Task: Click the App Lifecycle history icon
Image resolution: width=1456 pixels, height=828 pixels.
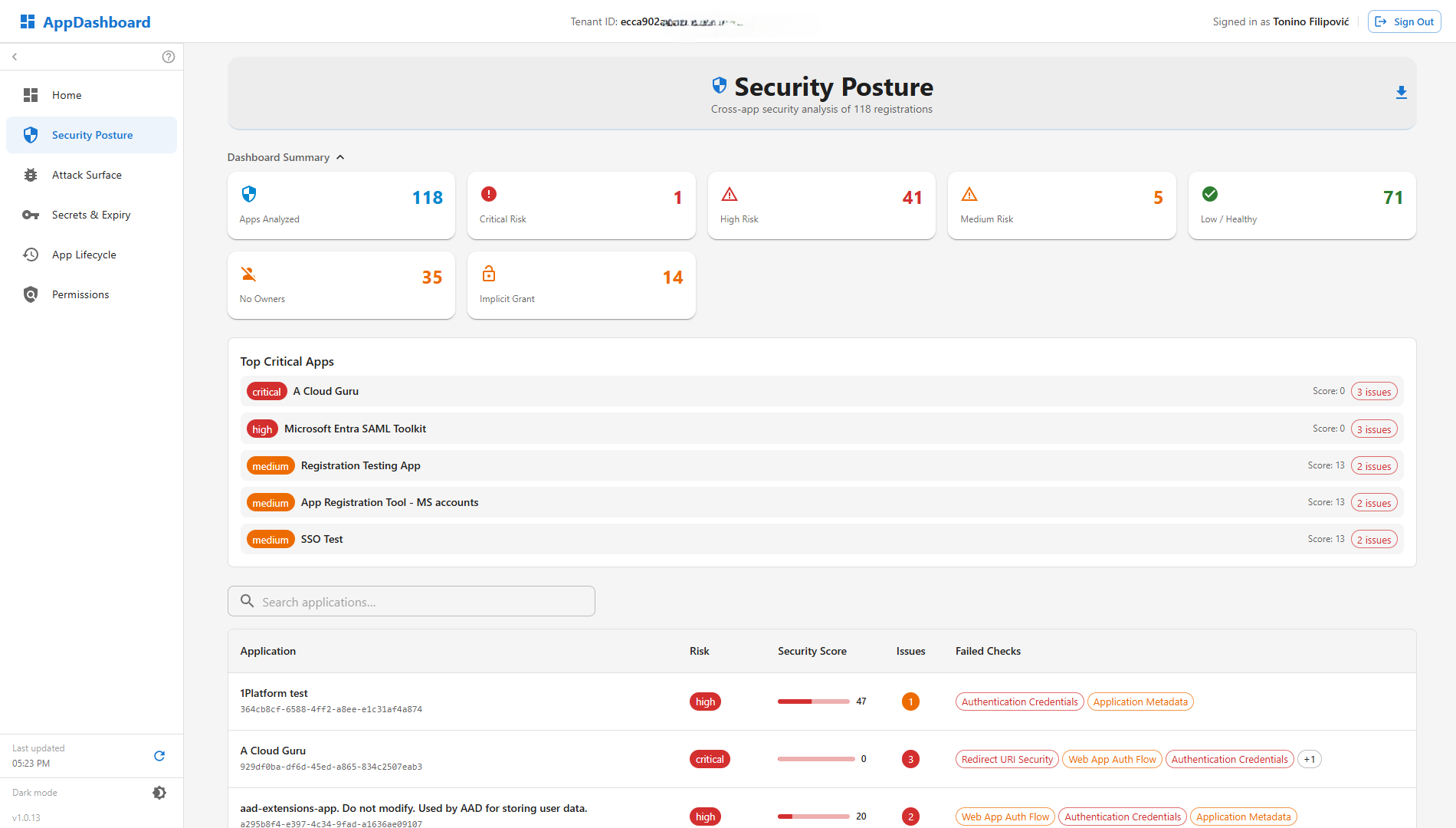Action: (x=31, y=255)
